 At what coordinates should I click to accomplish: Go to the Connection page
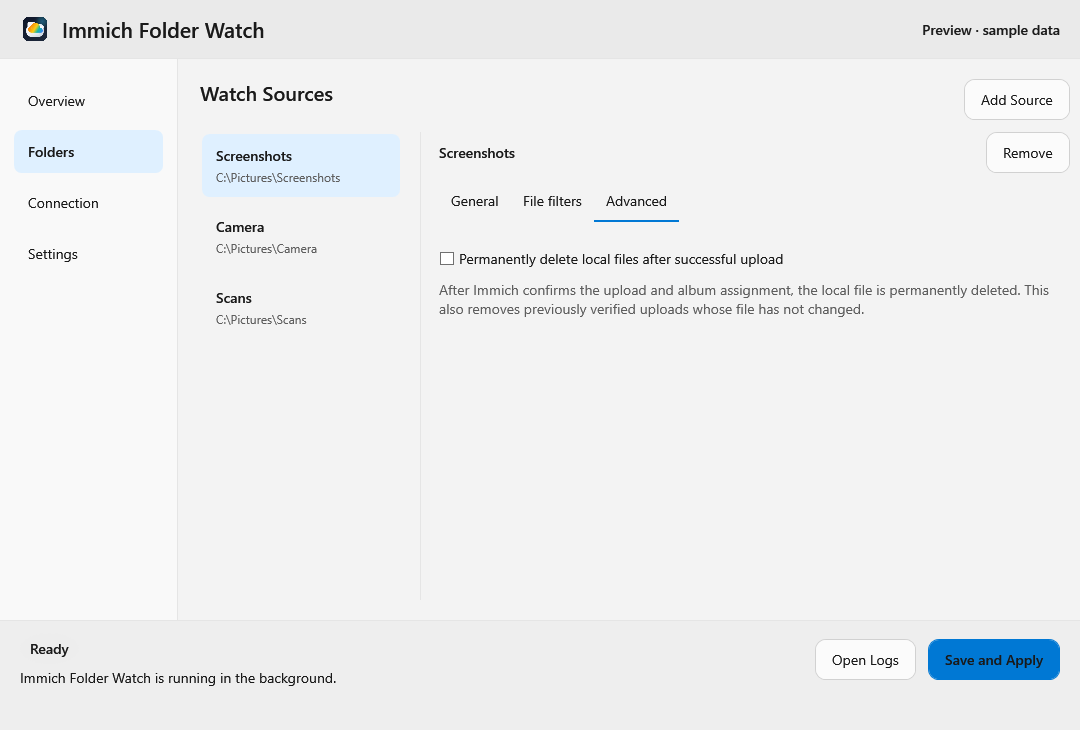click(x=88, y=203)
